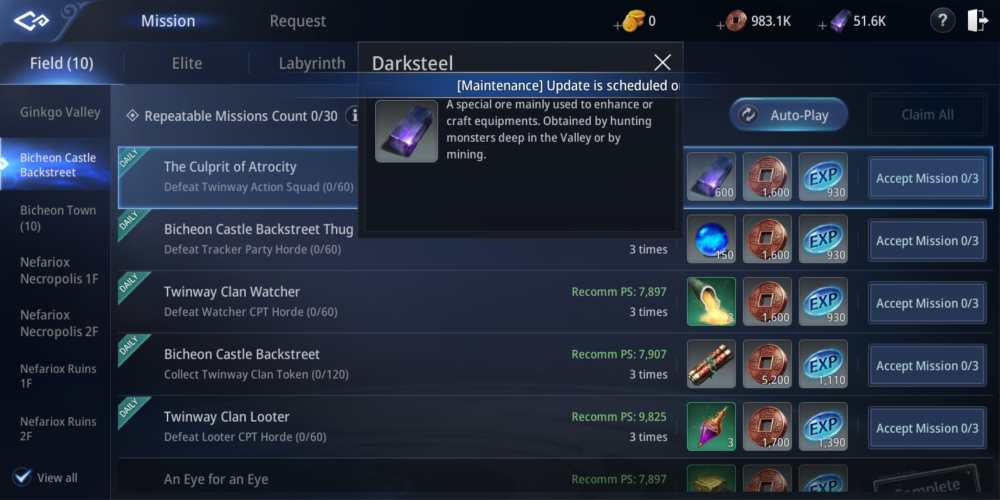The width and height of the screenshot is (1000, 500).
Task: Tap the Darksteel 600 reward icon
Action: [711, 177]
